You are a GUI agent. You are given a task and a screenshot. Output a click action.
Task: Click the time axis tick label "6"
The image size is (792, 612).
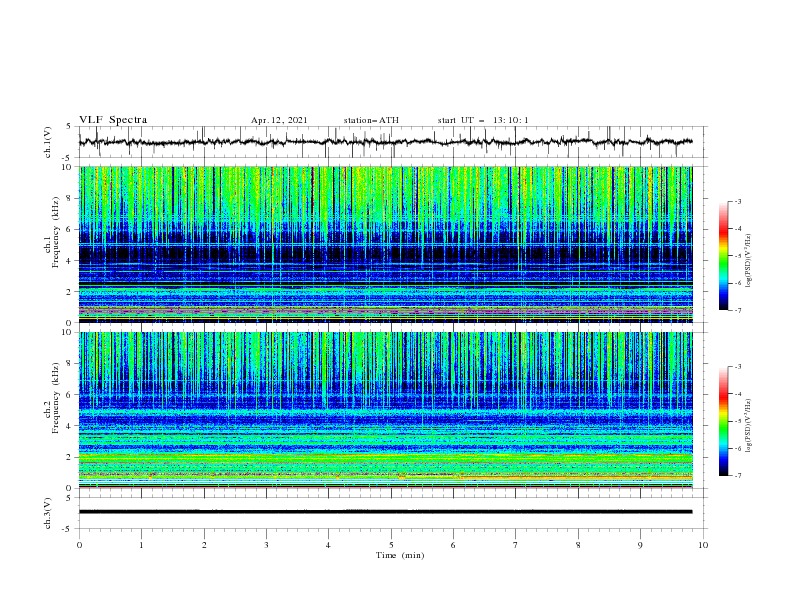tap(453, 545)
